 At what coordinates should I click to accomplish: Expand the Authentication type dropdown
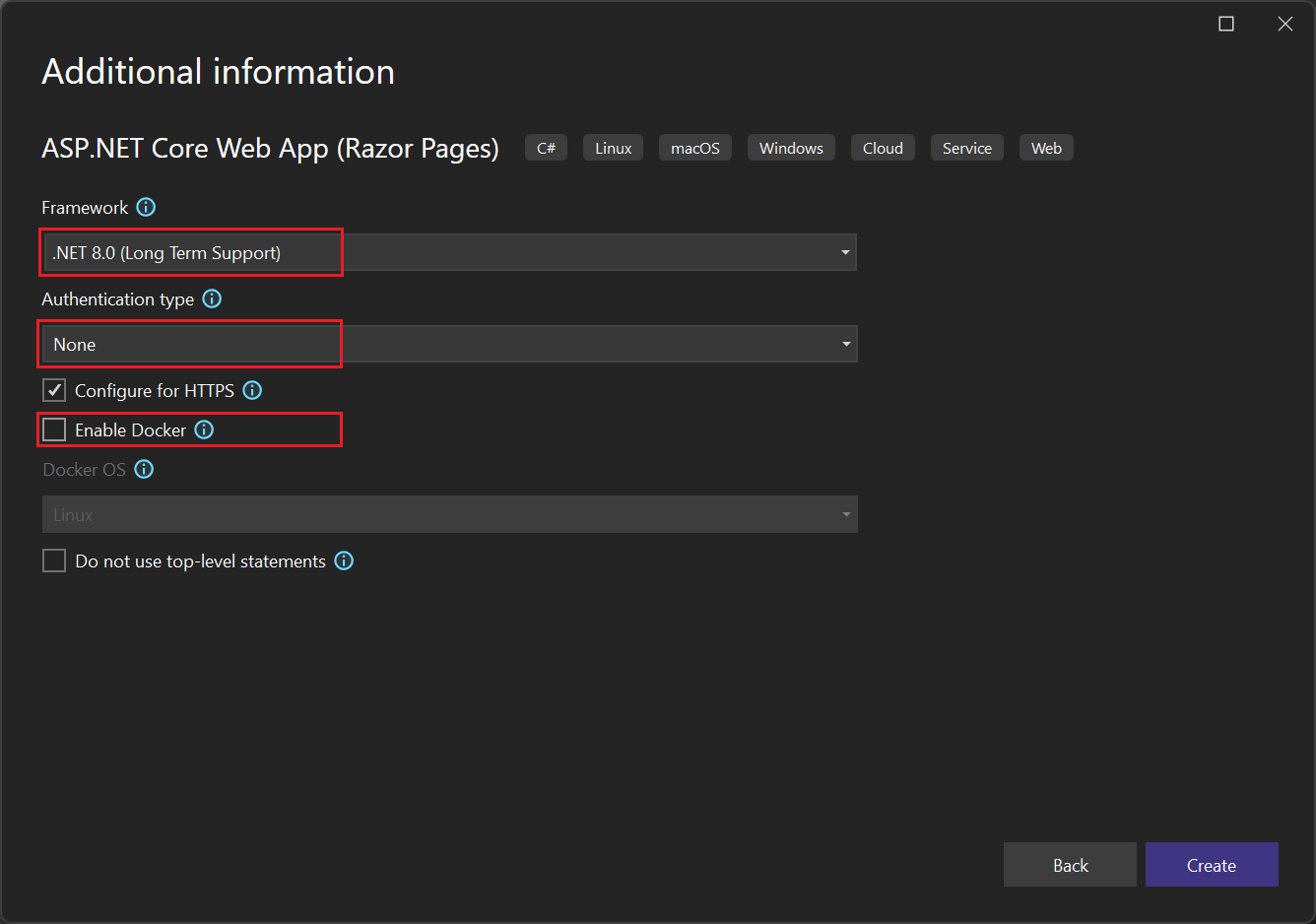coord(449,344)
